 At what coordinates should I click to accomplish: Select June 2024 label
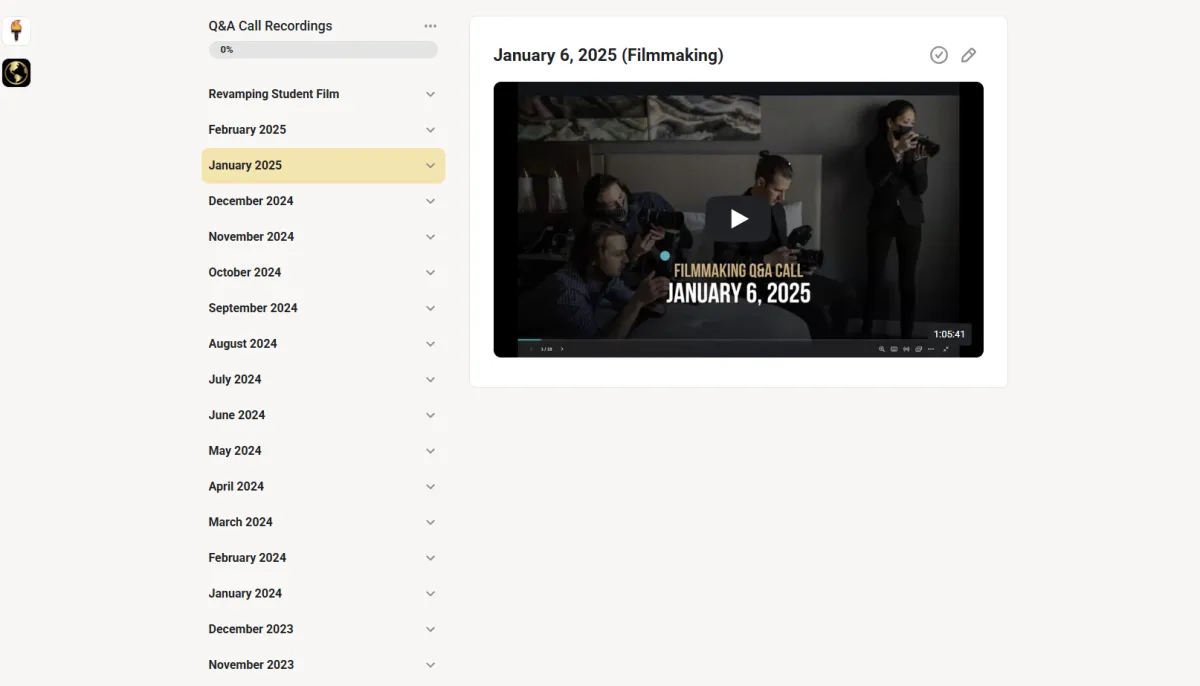coord(237,415)
